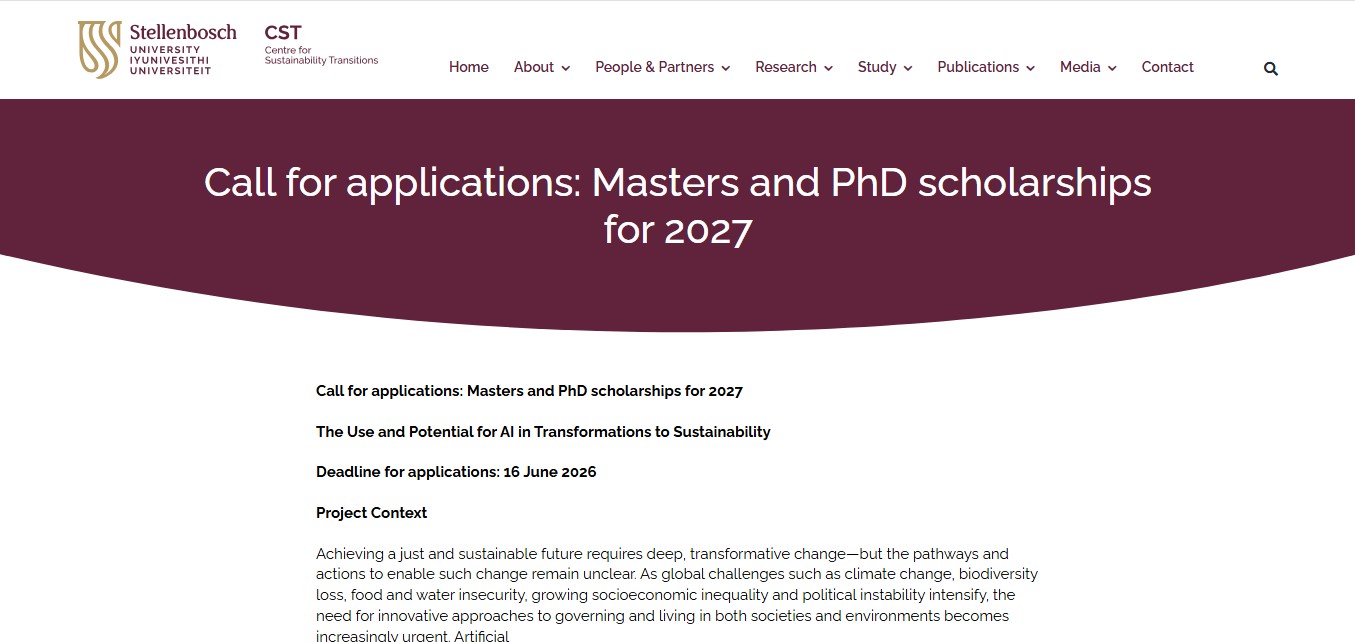Image resolution: width=1355 pixels, height=642 pixels.
Task: Select the Study menu item
Action: (x=877, y=67)
